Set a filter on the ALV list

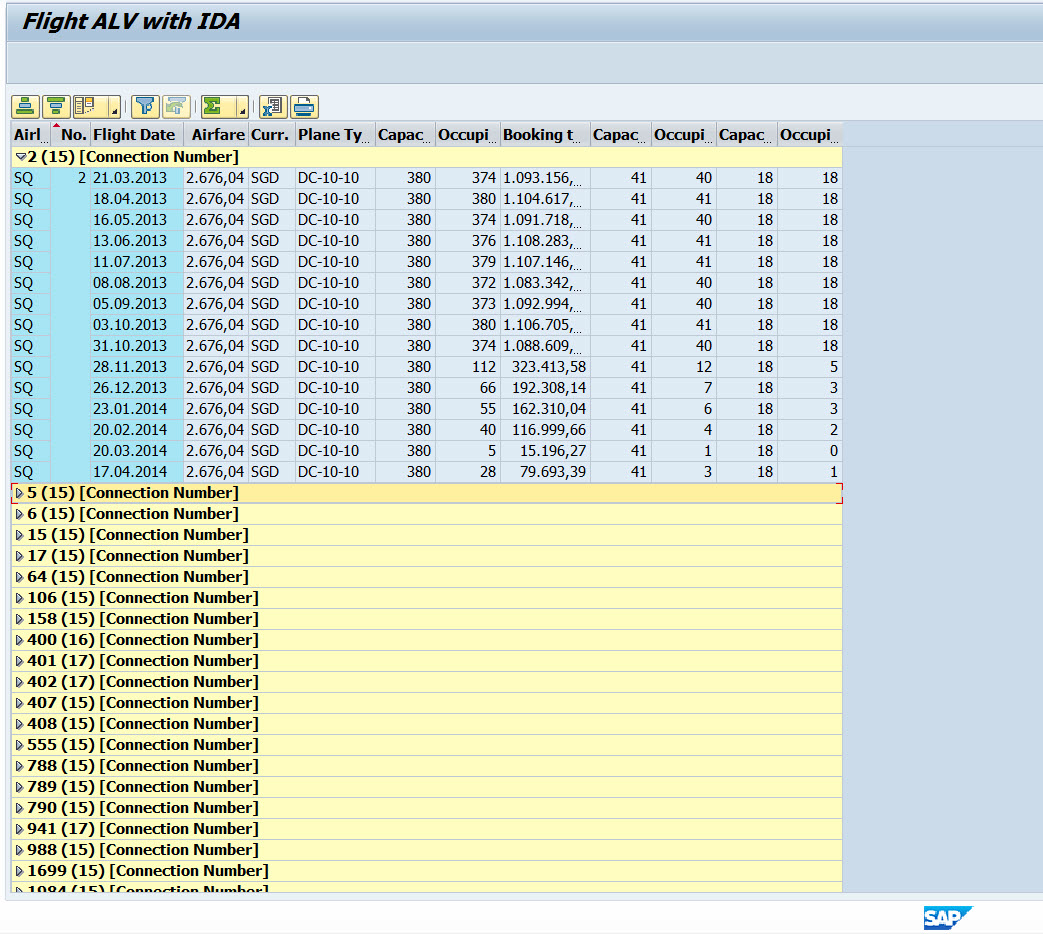click(x=145, y=106)
